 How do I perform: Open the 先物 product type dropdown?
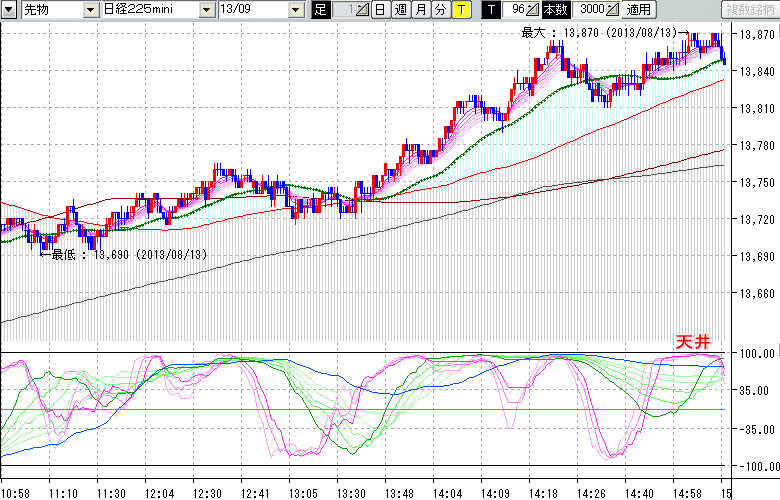coord(92,10)
